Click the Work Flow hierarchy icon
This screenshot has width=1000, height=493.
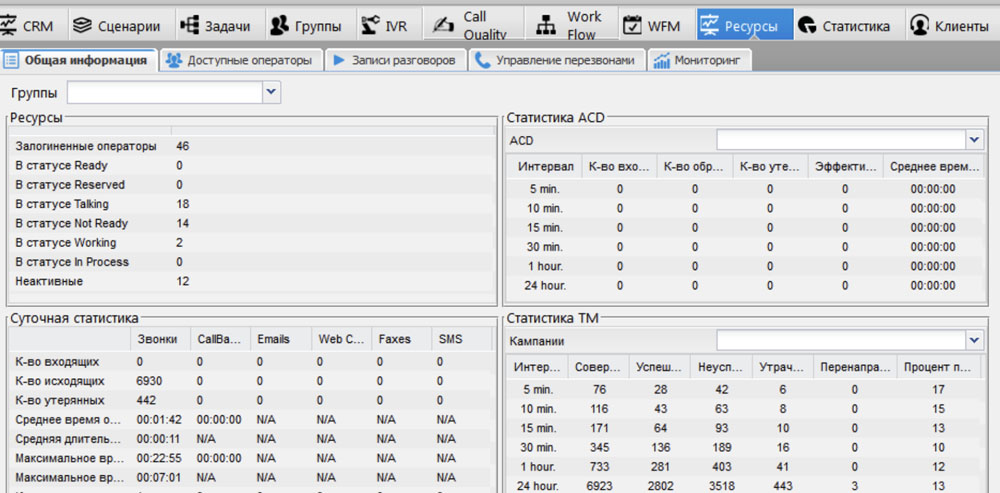(x=545, y=26)
